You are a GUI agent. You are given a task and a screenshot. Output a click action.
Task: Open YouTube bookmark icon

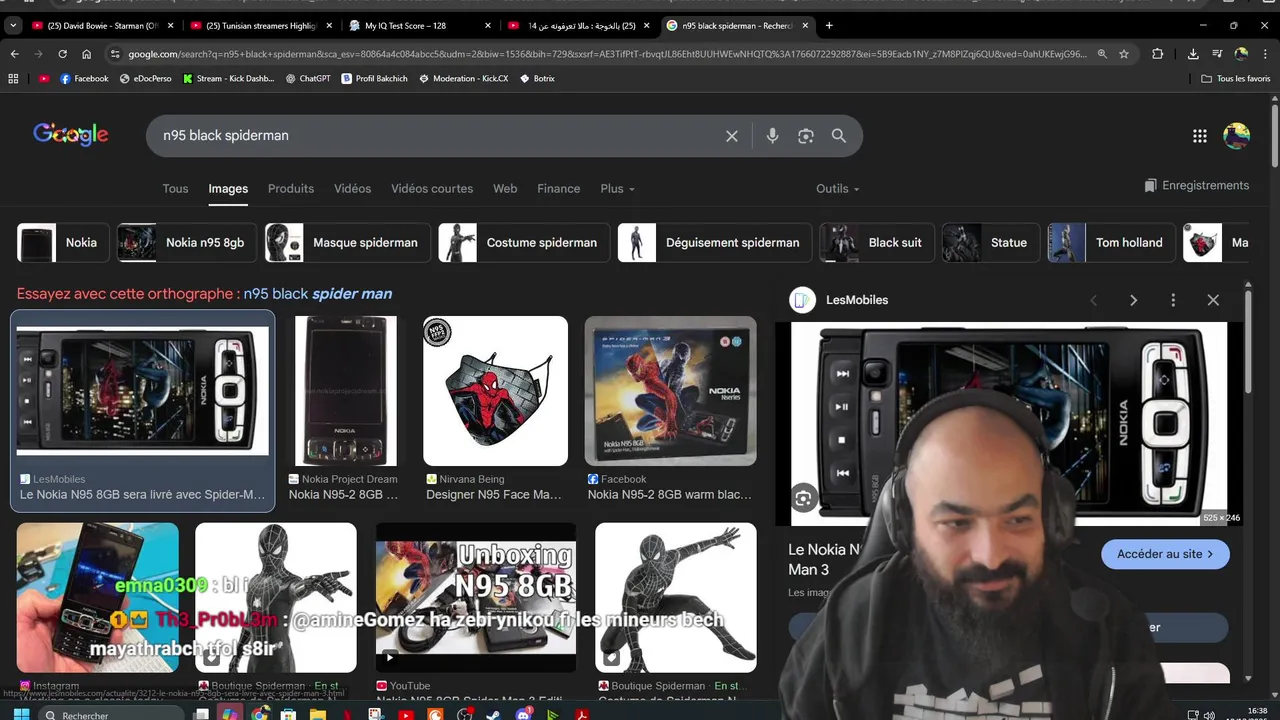[x=44, y=78]
